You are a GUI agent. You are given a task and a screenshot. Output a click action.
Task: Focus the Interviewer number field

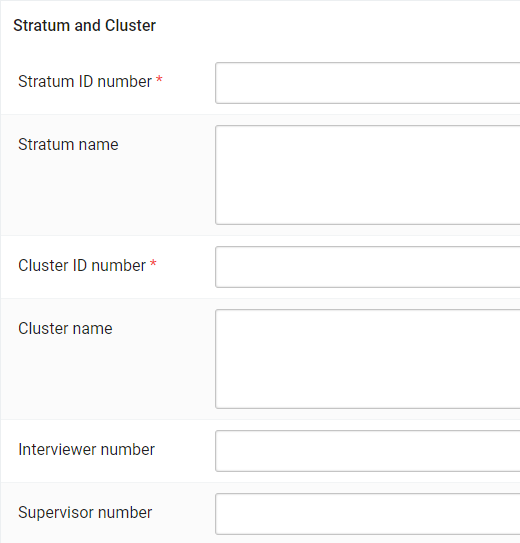(x=368, y=451)
